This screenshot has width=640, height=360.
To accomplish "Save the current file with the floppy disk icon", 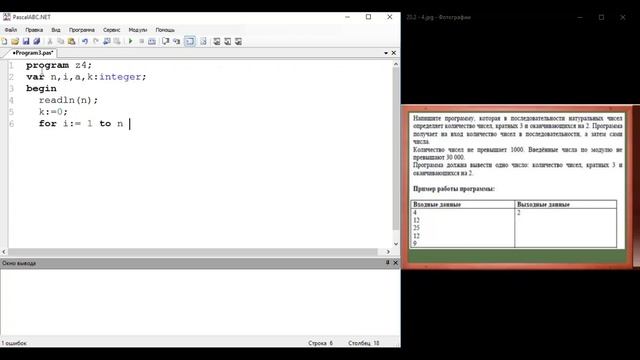I will pos(26,41).
